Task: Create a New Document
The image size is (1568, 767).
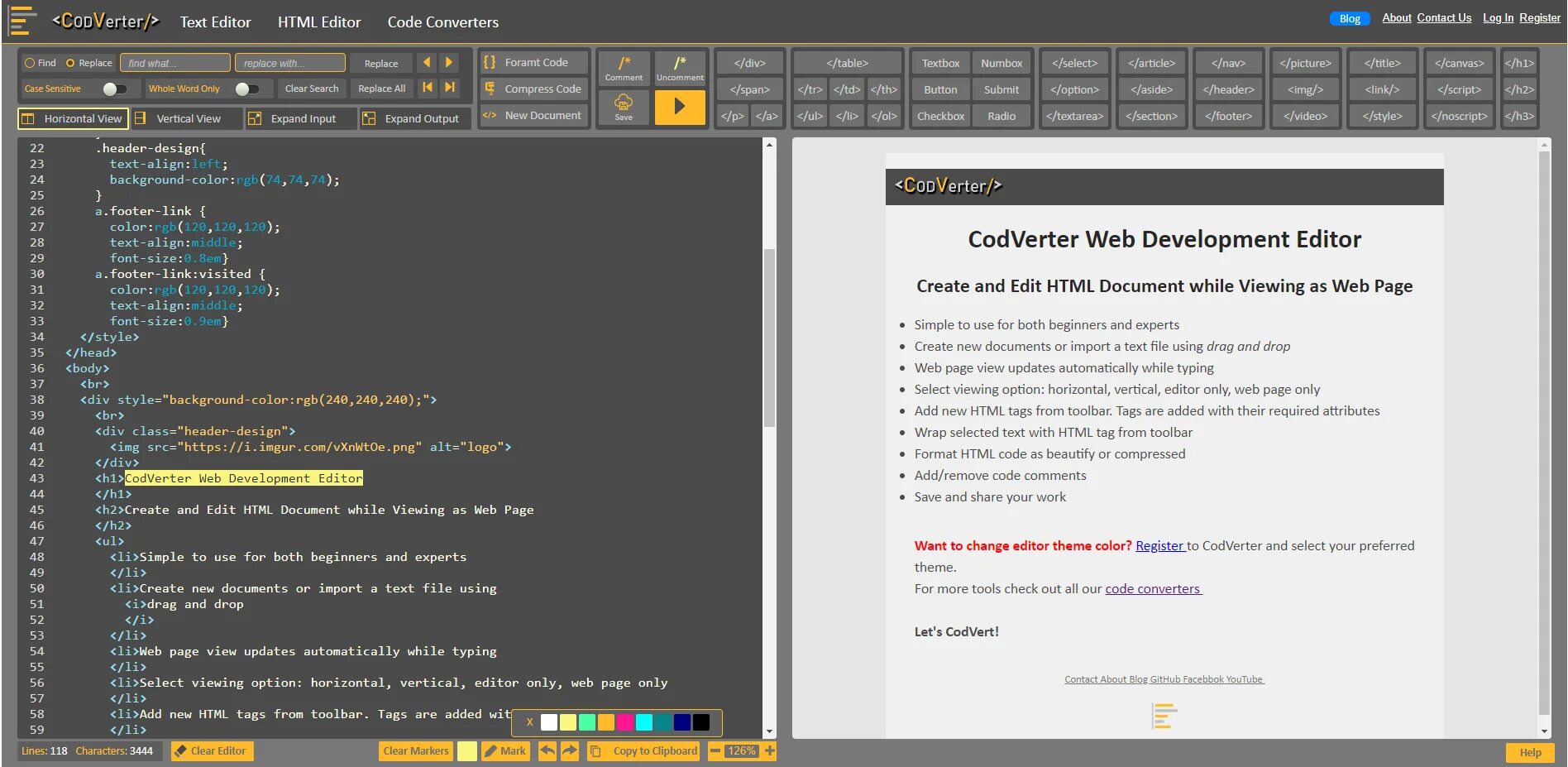Action: point(533,115)
